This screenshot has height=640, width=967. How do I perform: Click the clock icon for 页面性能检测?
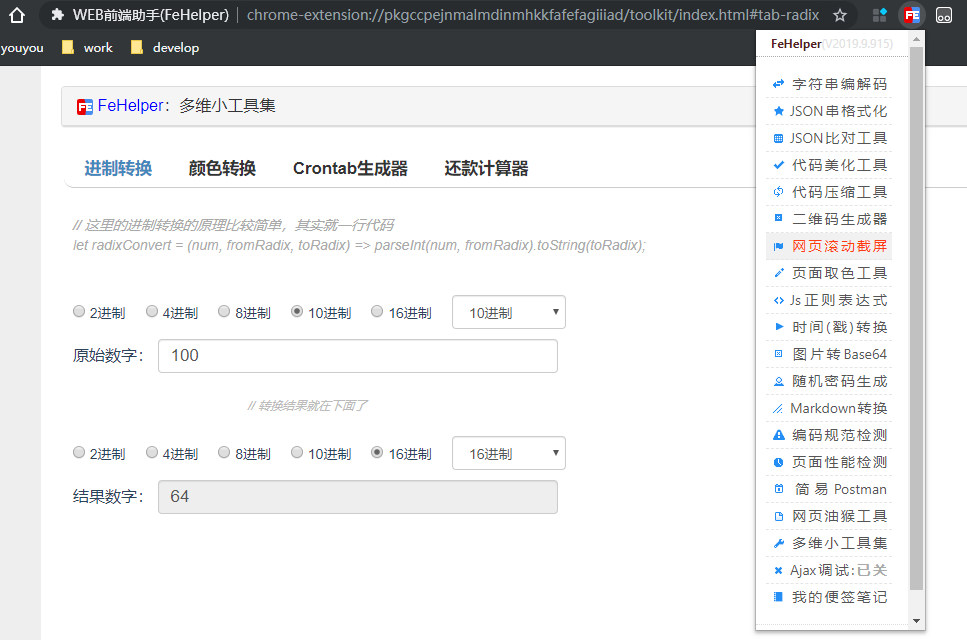click(x=778, y=462)
